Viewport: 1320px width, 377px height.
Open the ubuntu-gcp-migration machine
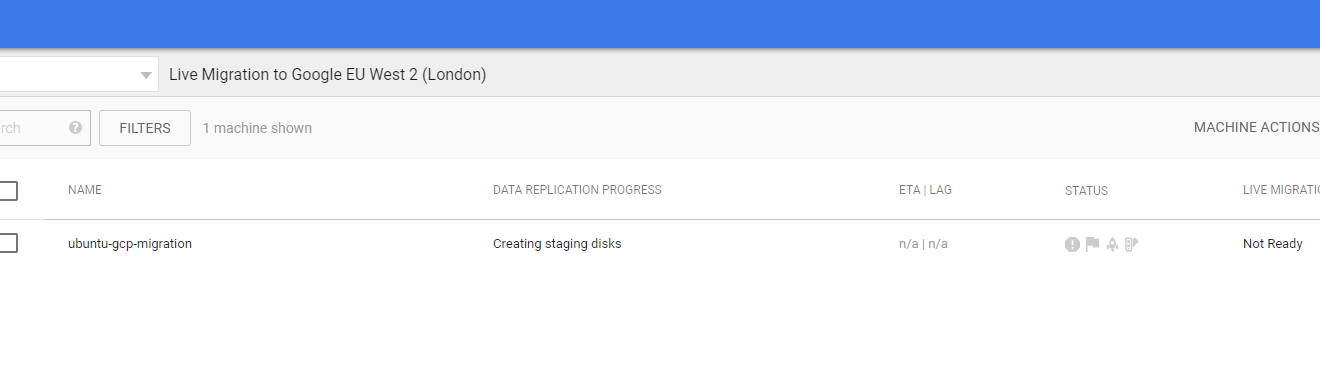pyautogui.click(x=130, y=244)
